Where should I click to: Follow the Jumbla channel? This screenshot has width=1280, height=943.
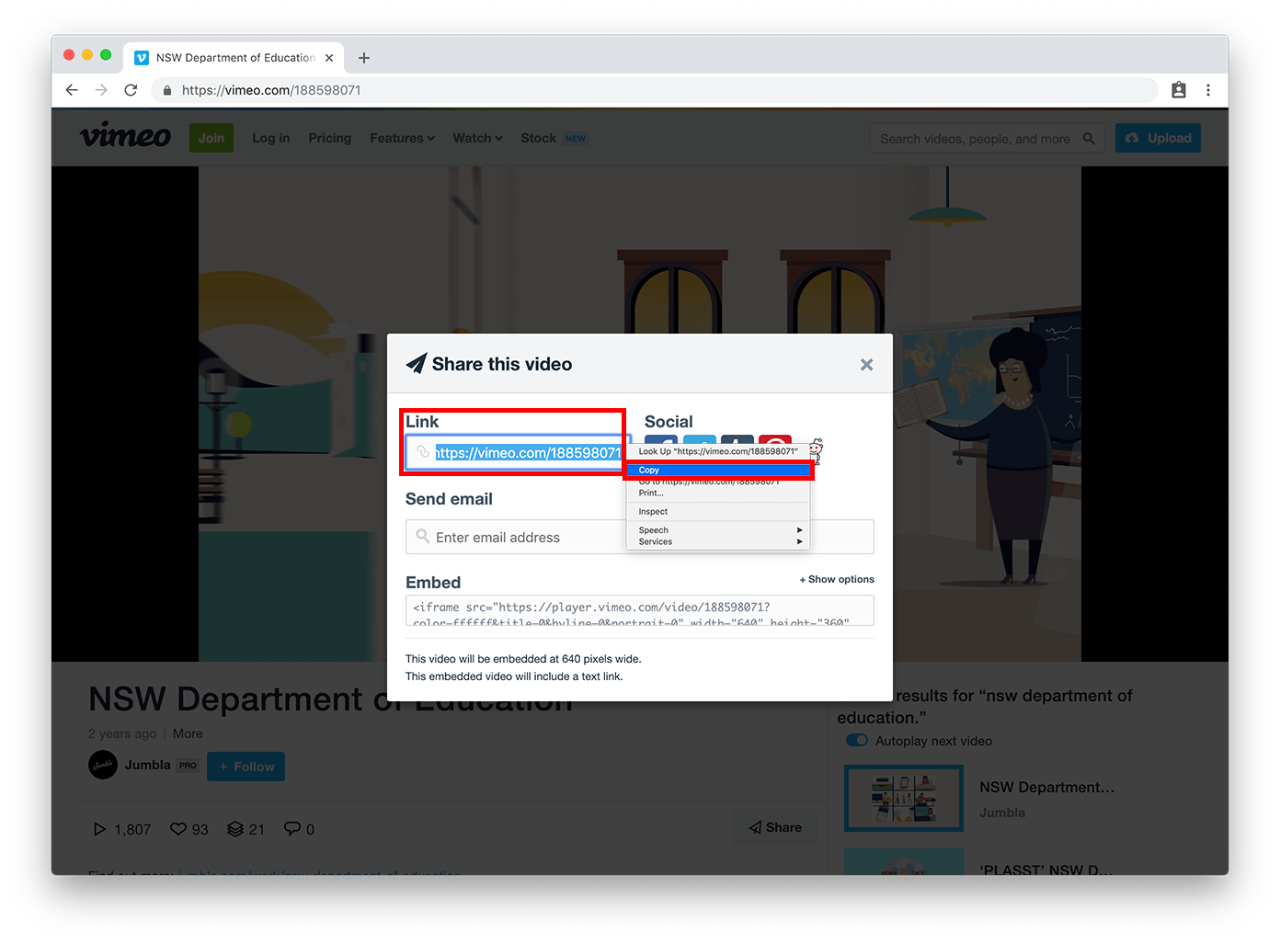tap(246, 767)
